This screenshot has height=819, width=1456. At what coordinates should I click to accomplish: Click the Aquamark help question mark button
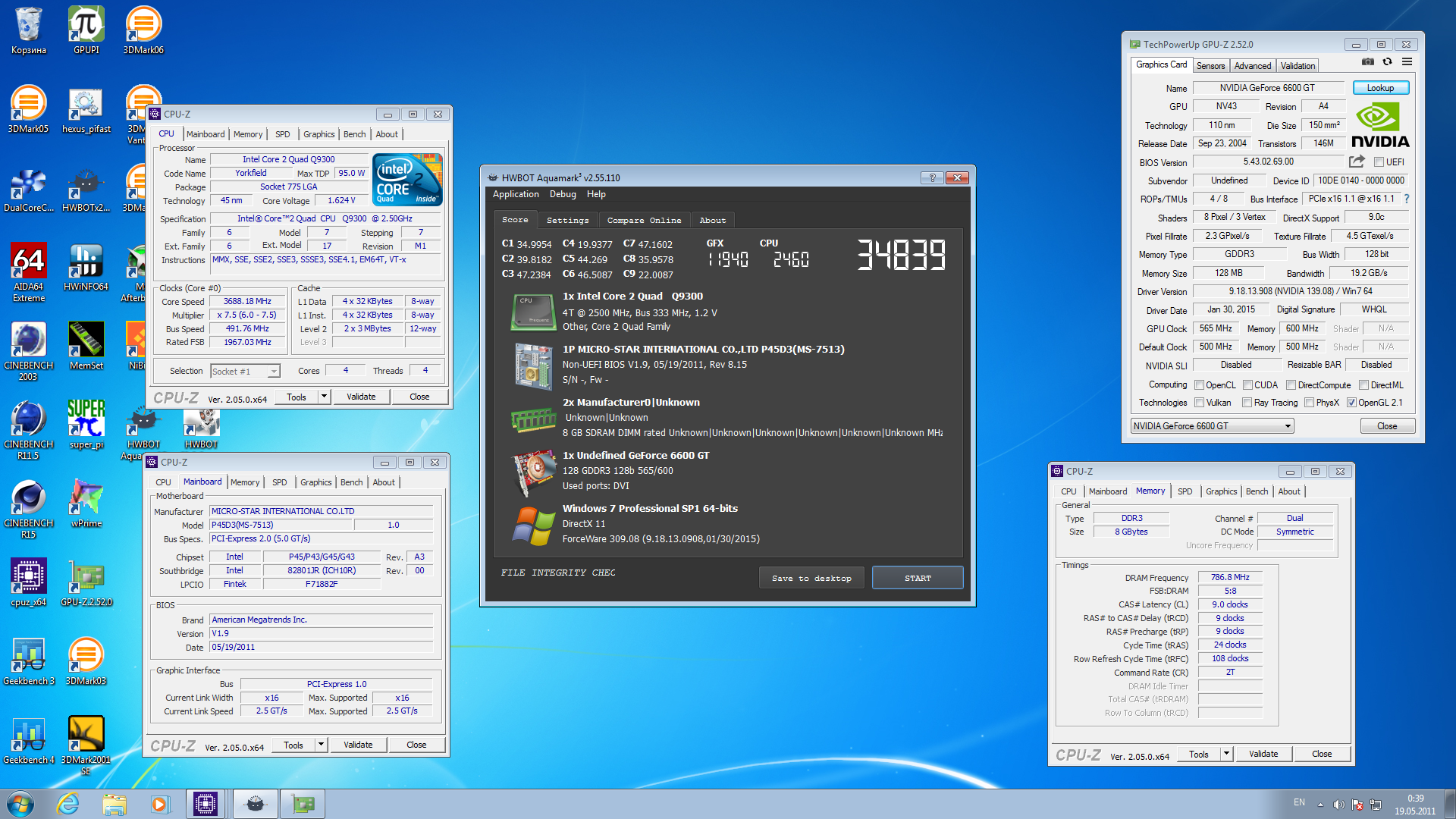(x=932, y=177)
